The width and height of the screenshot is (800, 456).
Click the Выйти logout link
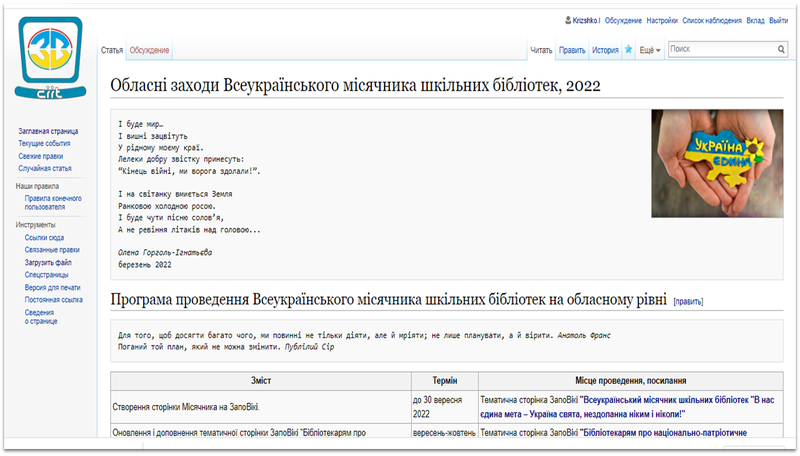pos(779,20)
